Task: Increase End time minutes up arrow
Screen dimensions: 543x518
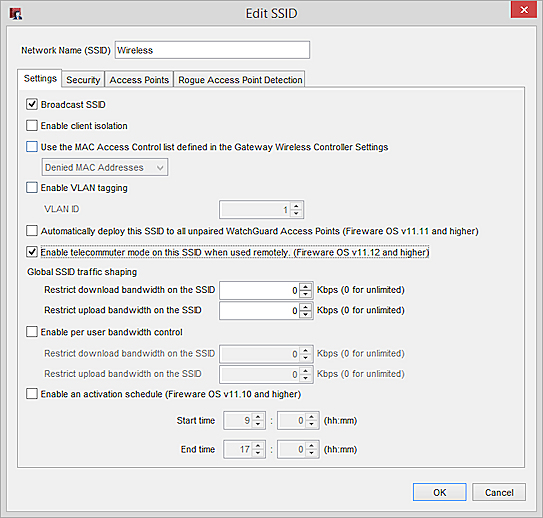Action: [312, 446]
